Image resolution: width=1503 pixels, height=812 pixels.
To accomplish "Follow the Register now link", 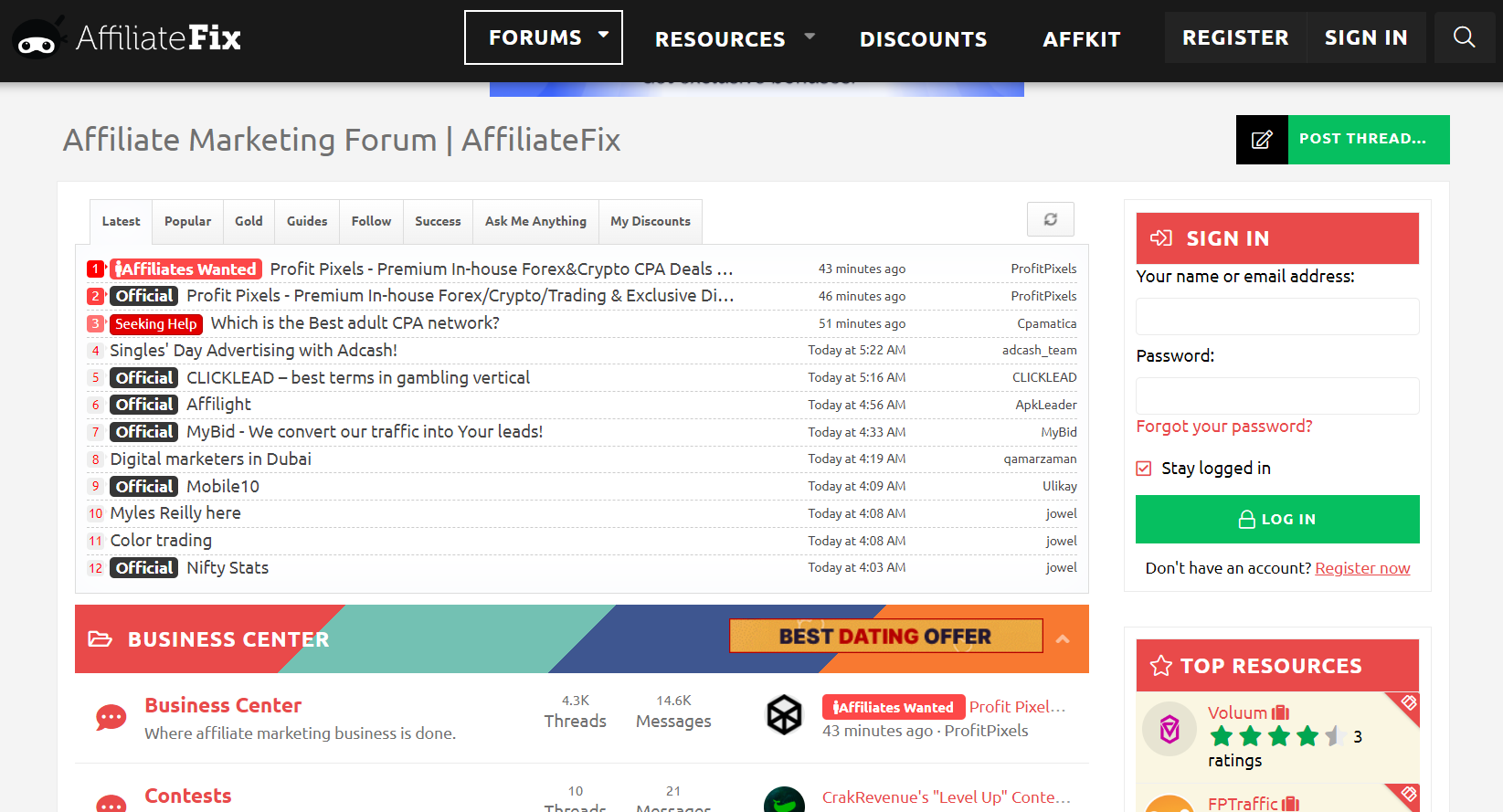I will coord(1362,568).
